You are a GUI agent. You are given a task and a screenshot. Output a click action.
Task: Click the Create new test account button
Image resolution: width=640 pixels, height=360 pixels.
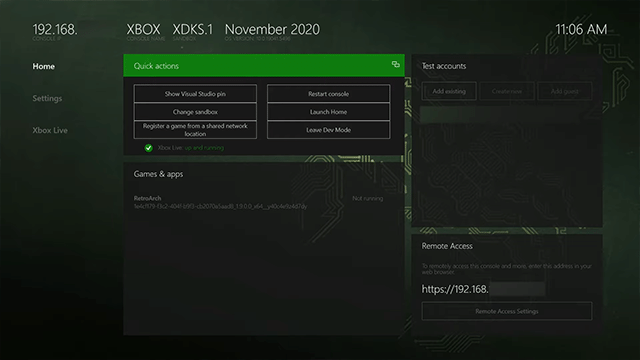[x=507, y=91]
